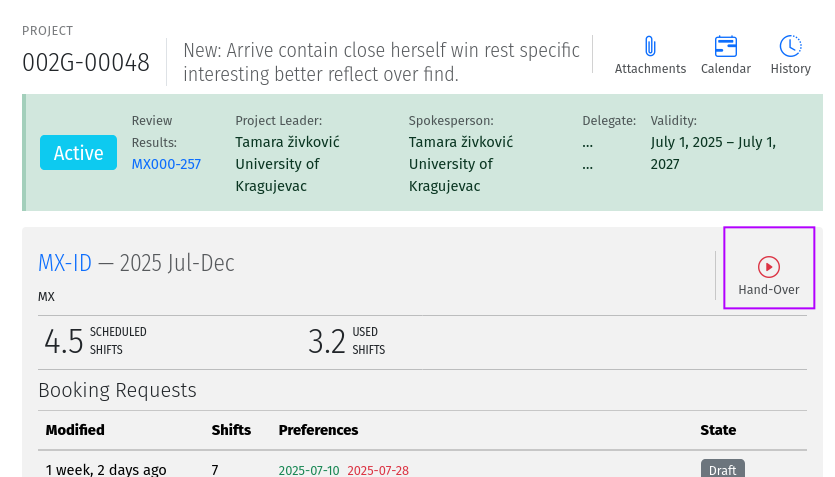This screenshot has height=477, width=835.
Task: Sort by the Shifts column header
Action: click(x=231, y=430)
